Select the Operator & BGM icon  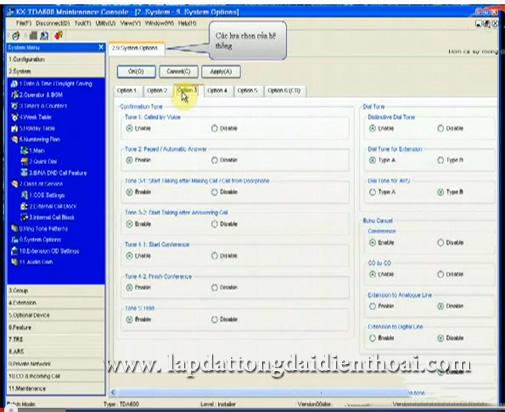(x=14, y=95)
